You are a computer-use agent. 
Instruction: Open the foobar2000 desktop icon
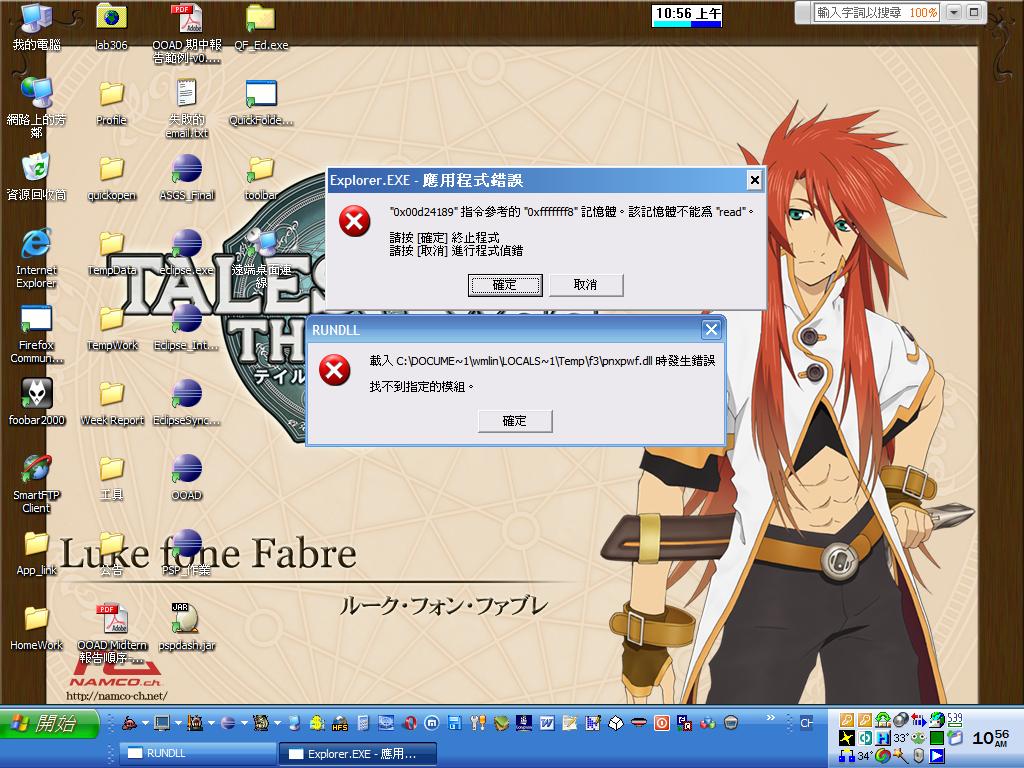[36, 394]
